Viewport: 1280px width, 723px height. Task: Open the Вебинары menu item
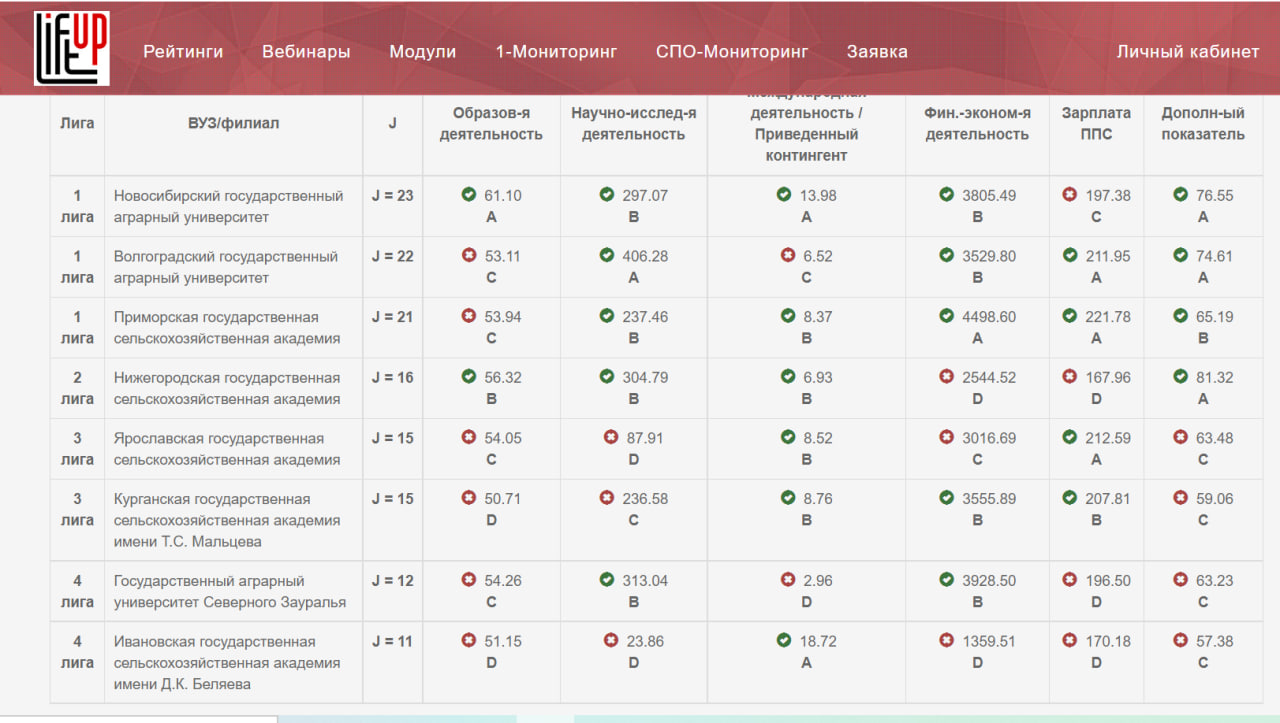coord(306,52)
